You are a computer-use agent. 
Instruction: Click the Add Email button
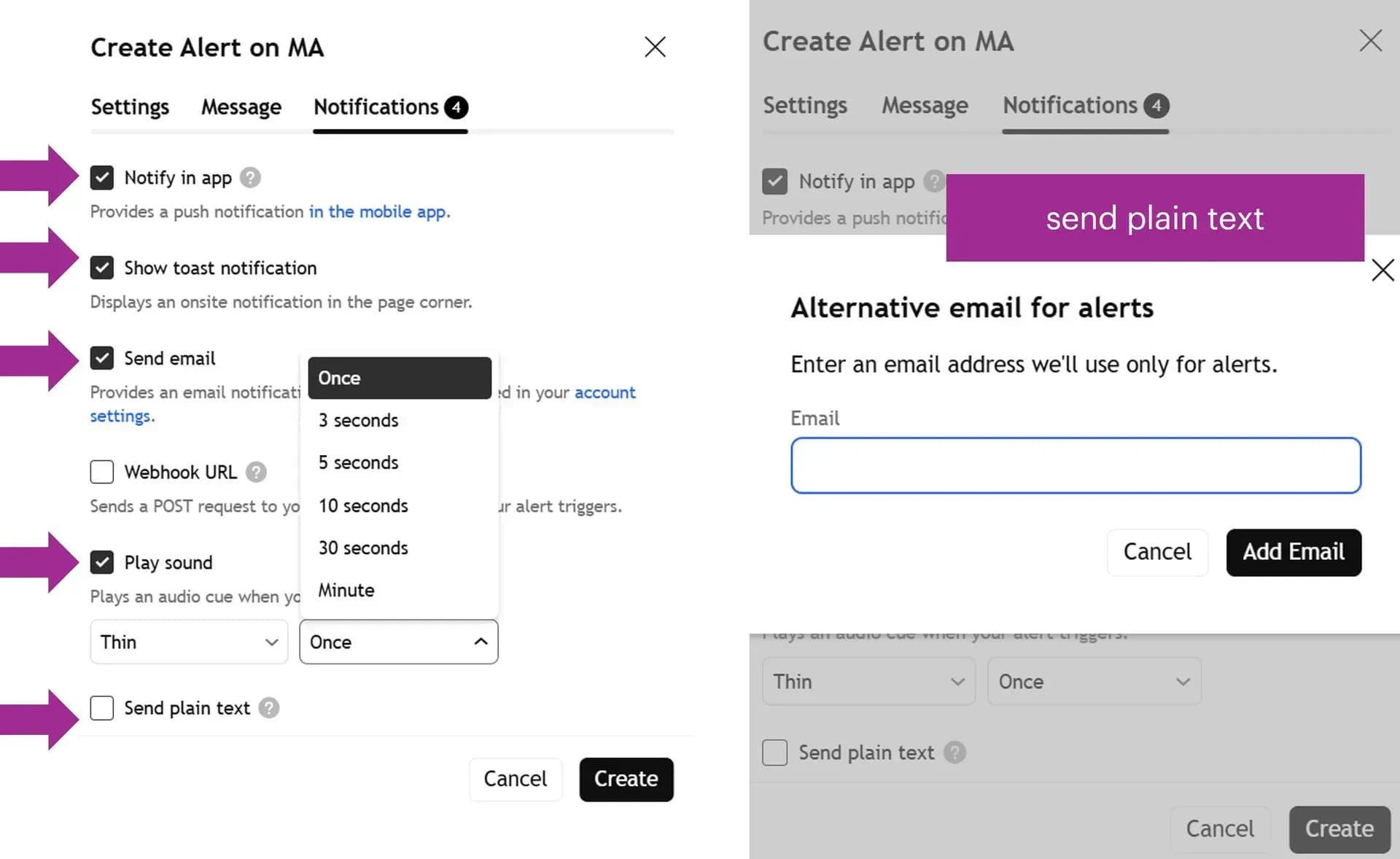pos(1294,552)
